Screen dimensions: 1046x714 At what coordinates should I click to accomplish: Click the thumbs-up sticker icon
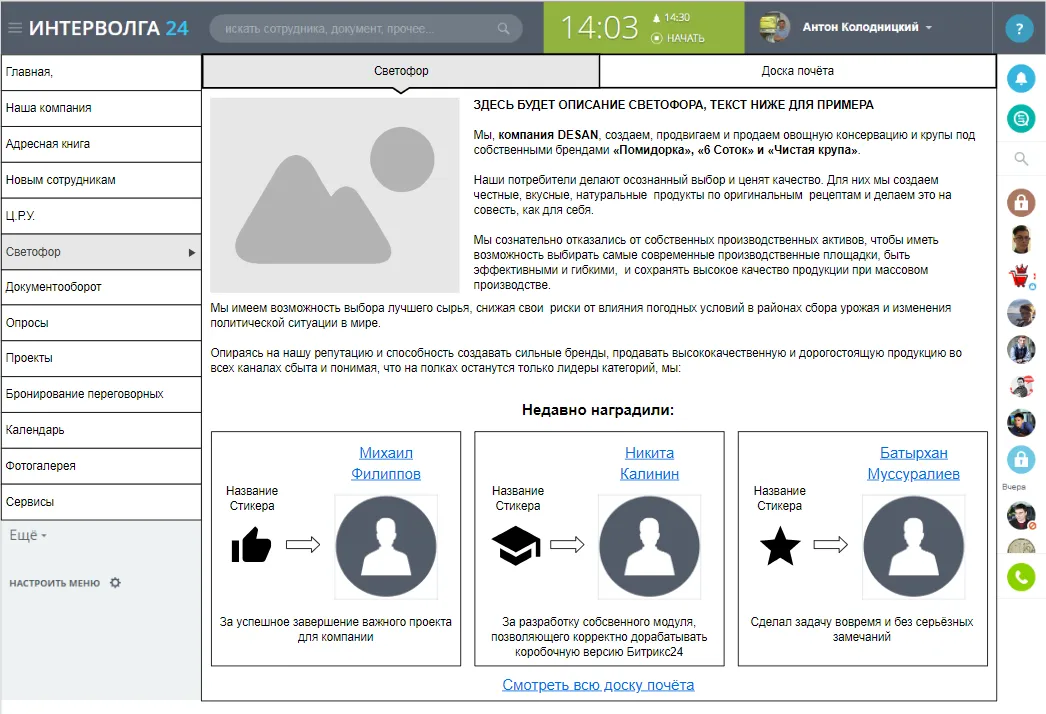251,545
